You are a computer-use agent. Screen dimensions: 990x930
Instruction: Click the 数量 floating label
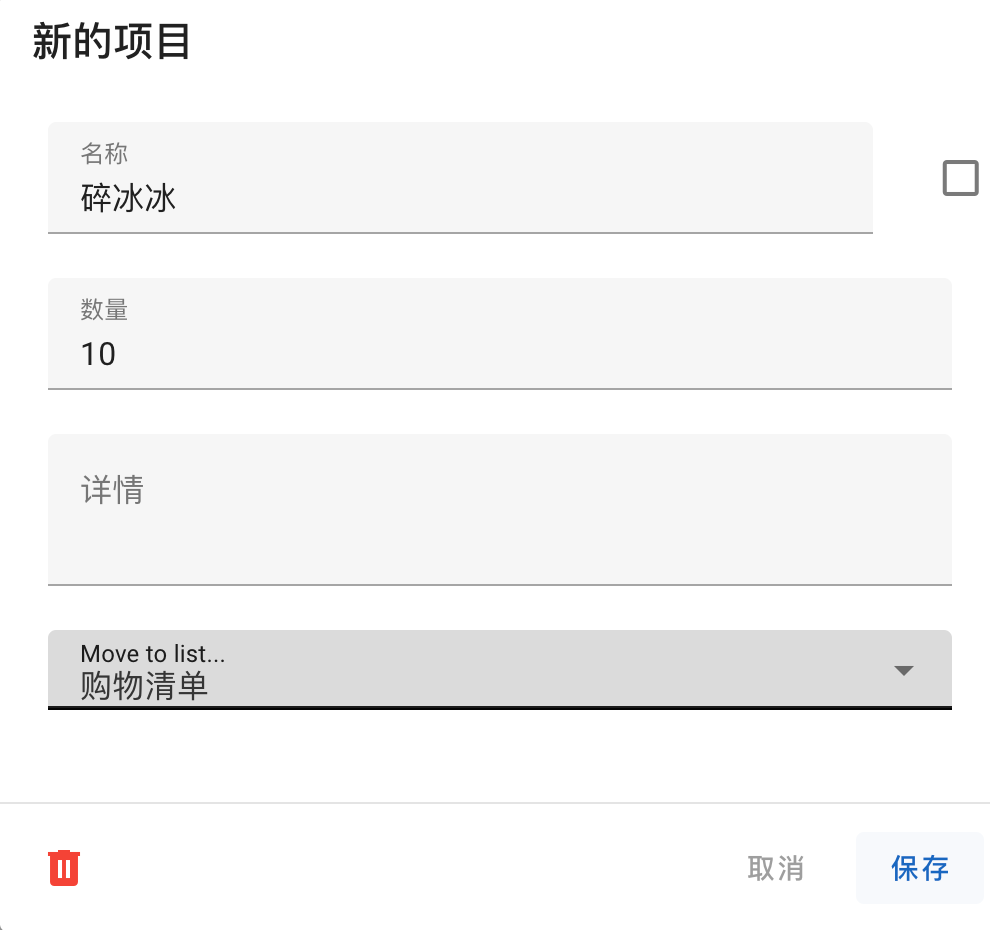click(x=104, y=309)
